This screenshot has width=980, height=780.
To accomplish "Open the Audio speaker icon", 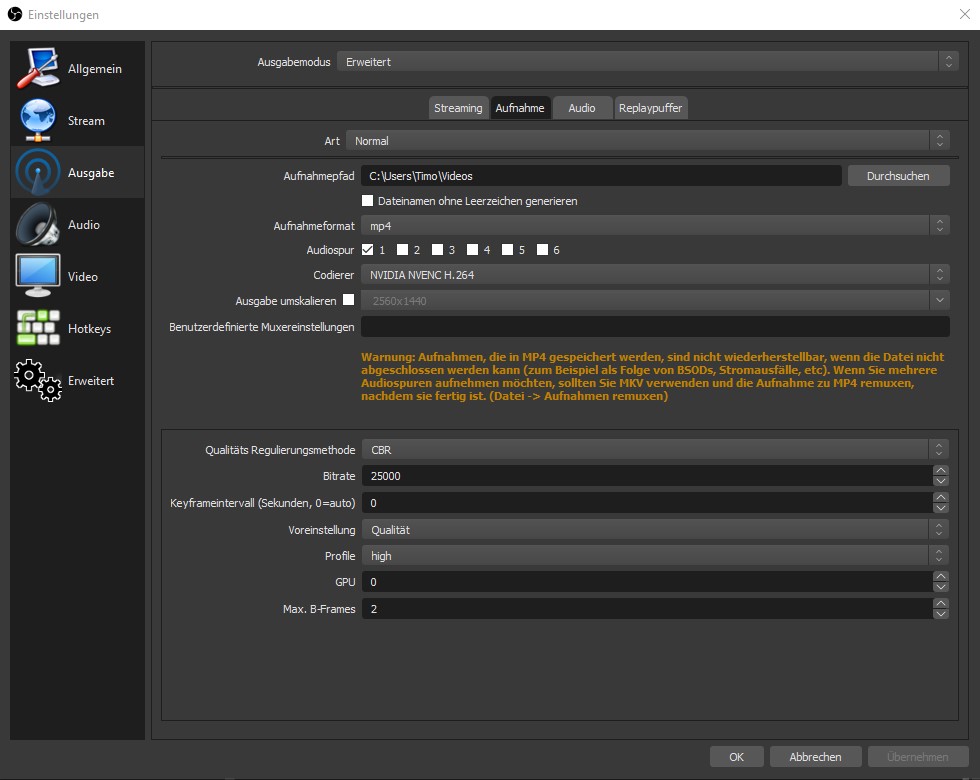I will pyautogui.click(x=38, y=224).
